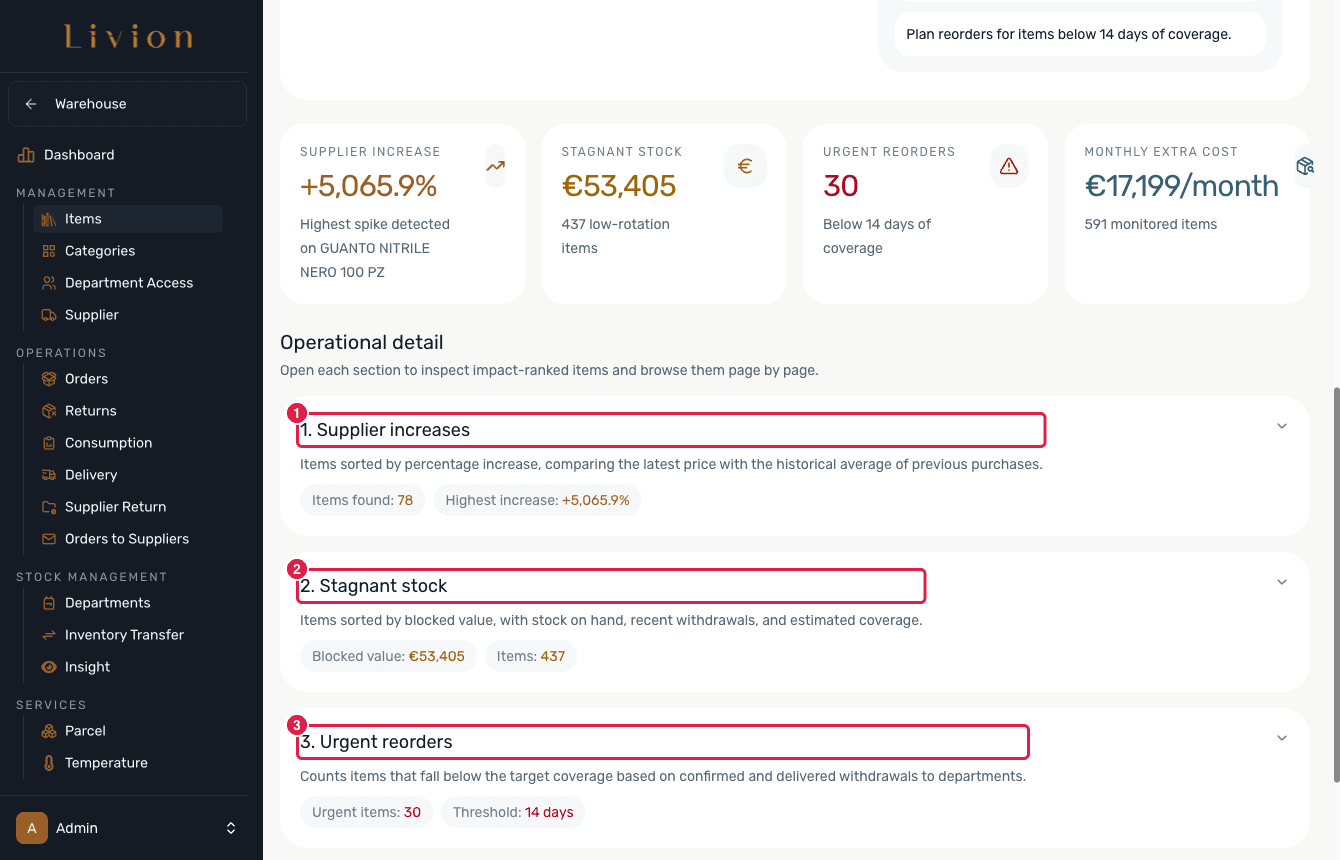Click the warning triangle on Urgent Reorders card
1340x860 pixels.
click(x=1008, y=166)
